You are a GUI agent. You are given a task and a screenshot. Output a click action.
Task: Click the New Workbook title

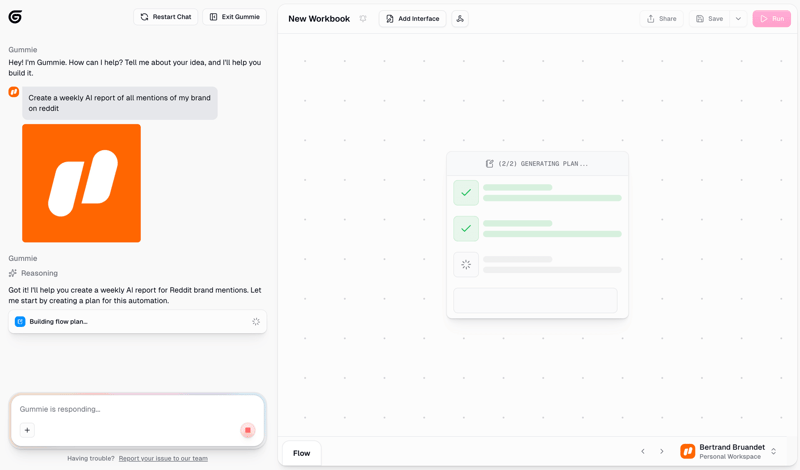pyautogui.click(x=319, y=19)
